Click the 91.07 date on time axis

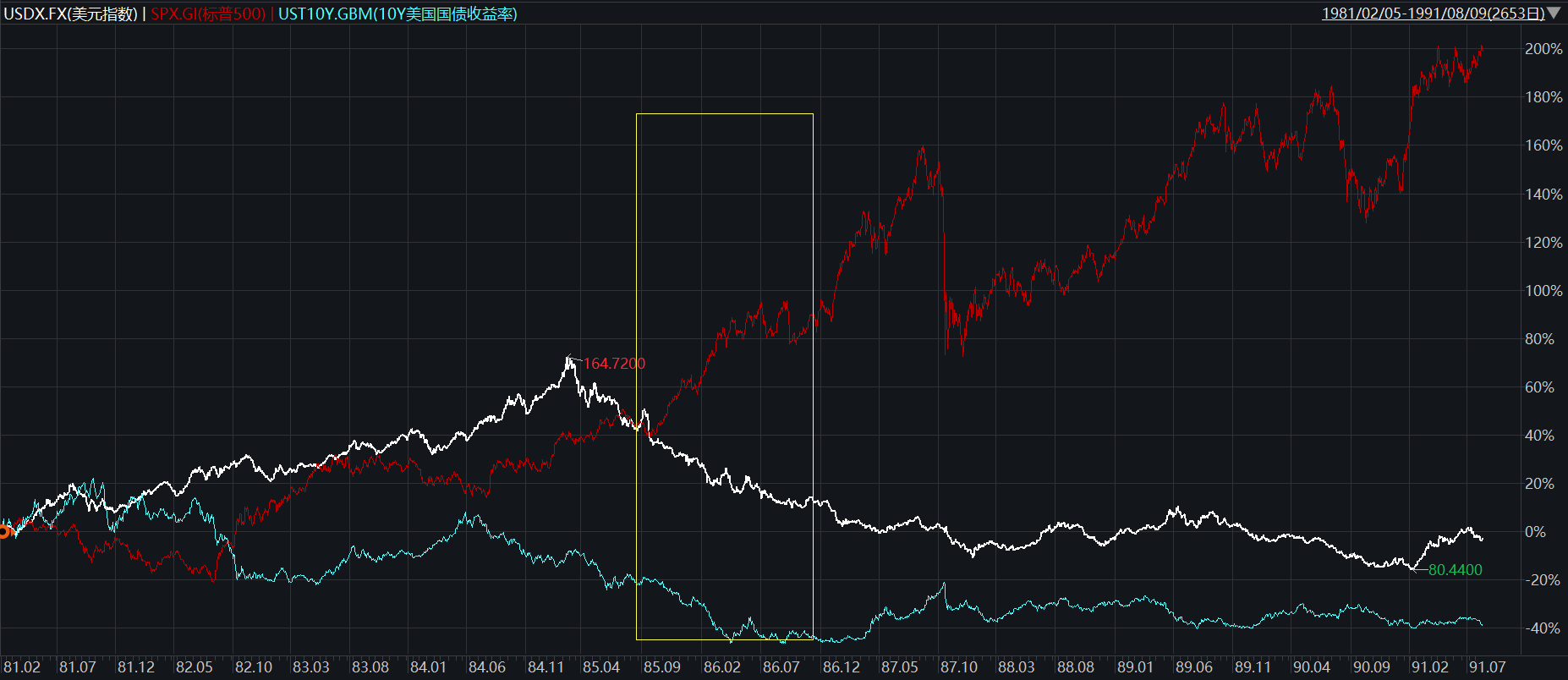click(1486, 667)
